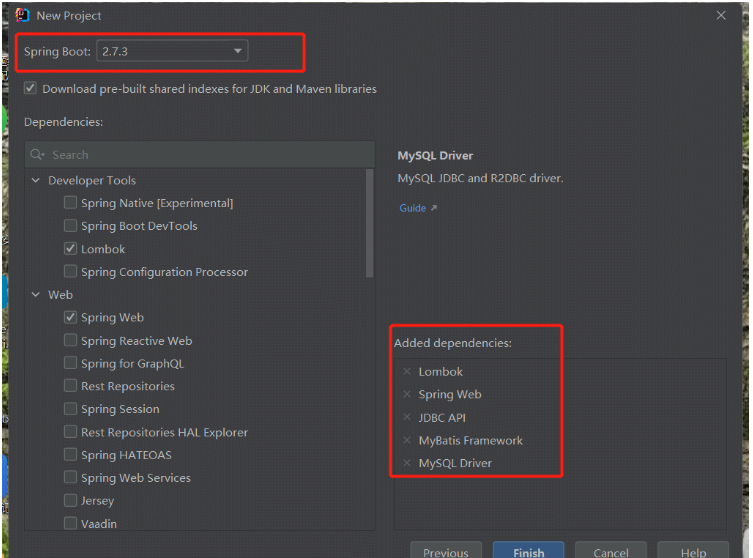The width and height of the screenshot is (753, 558).
Task: Click Finish to create the project
Action: (x=528, y=551)
